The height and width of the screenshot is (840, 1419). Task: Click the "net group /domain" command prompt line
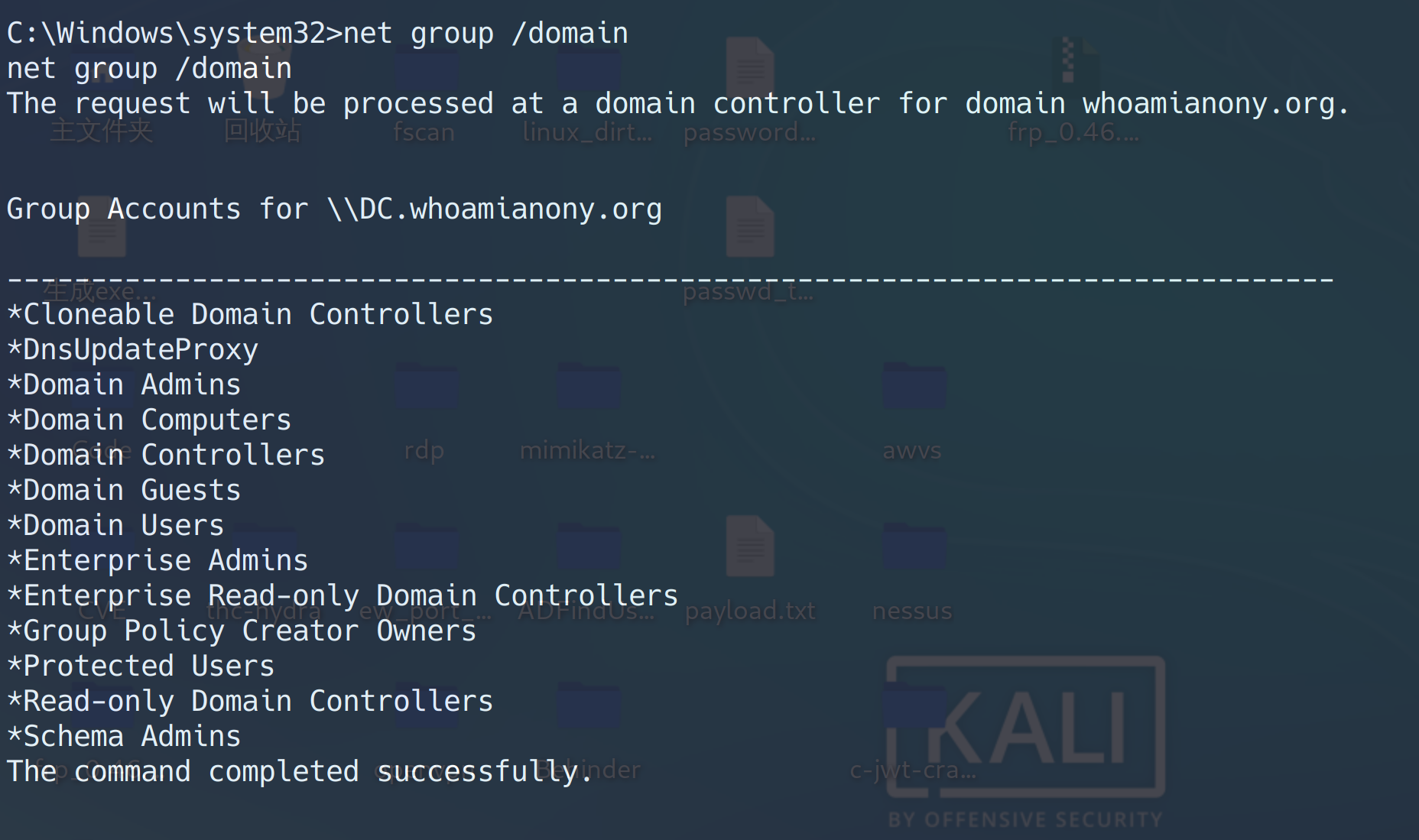click(317, 33)
